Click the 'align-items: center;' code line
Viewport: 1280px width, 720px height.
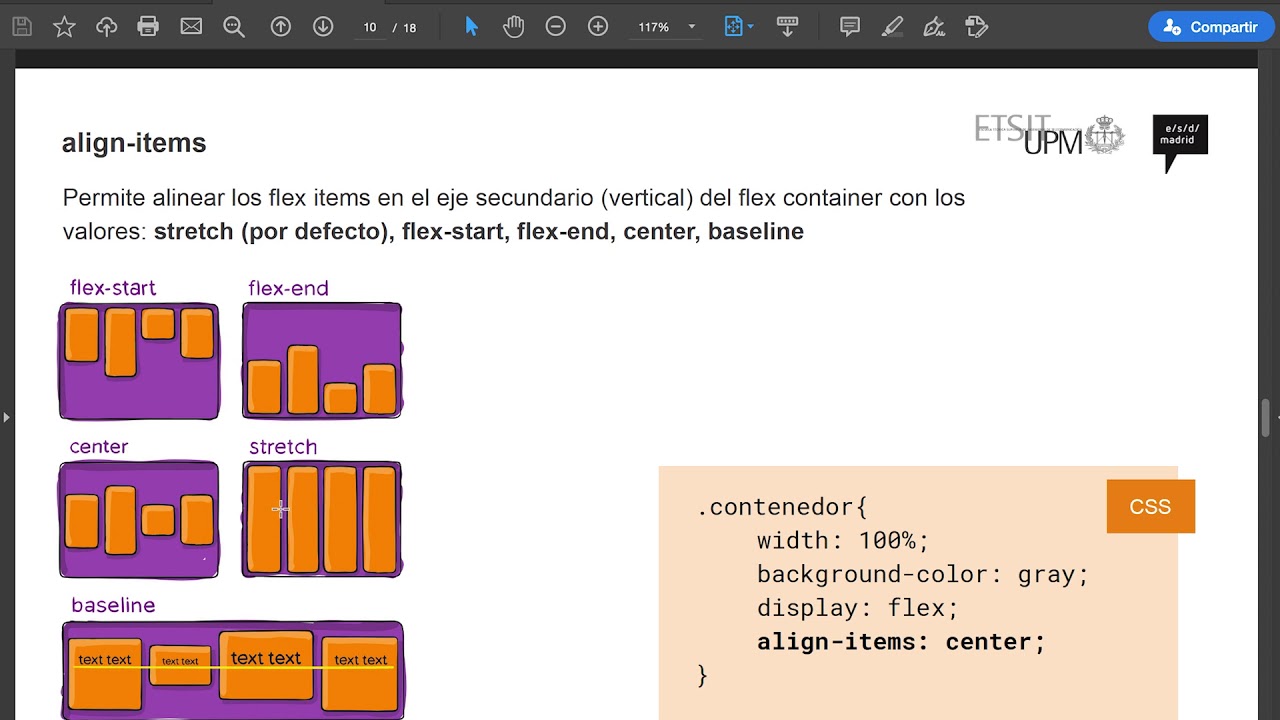click(x=901, y=642)
